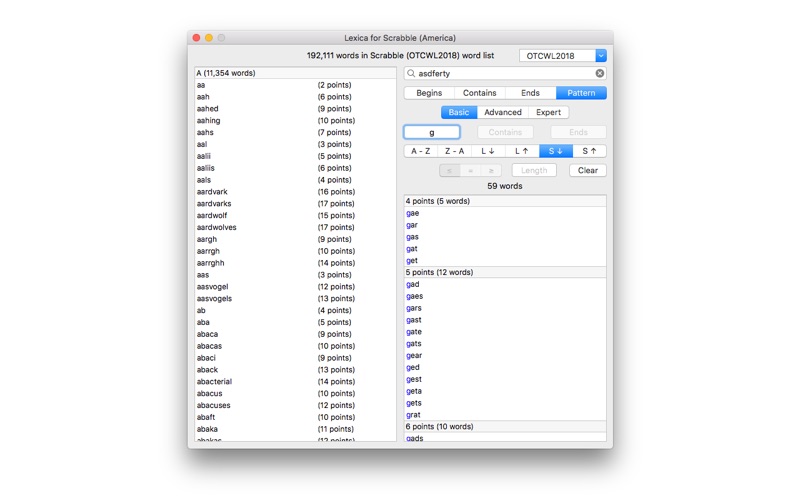Sort by score ascending (S ↑)
The width and height of the screenshot is (800, 500).
coord(589,151)
